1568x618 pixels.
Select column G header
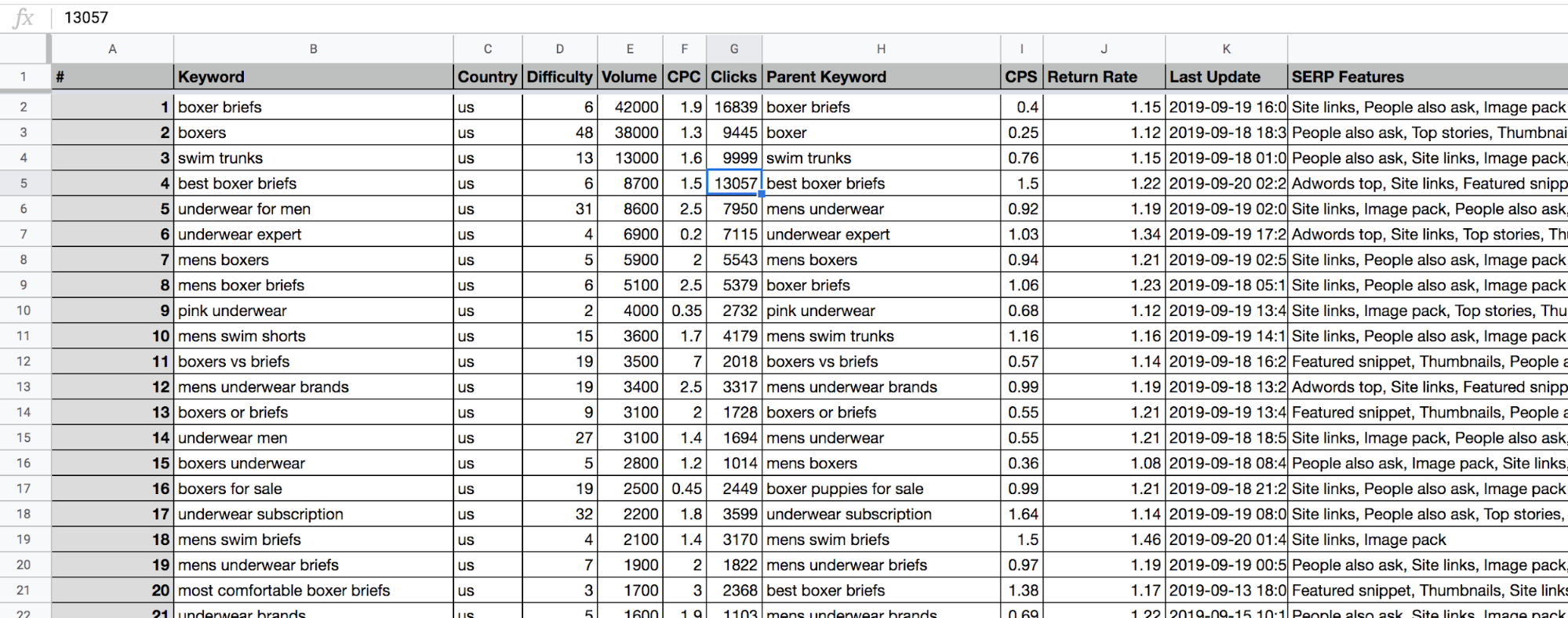pyautogui.click(x=733, y=49)
